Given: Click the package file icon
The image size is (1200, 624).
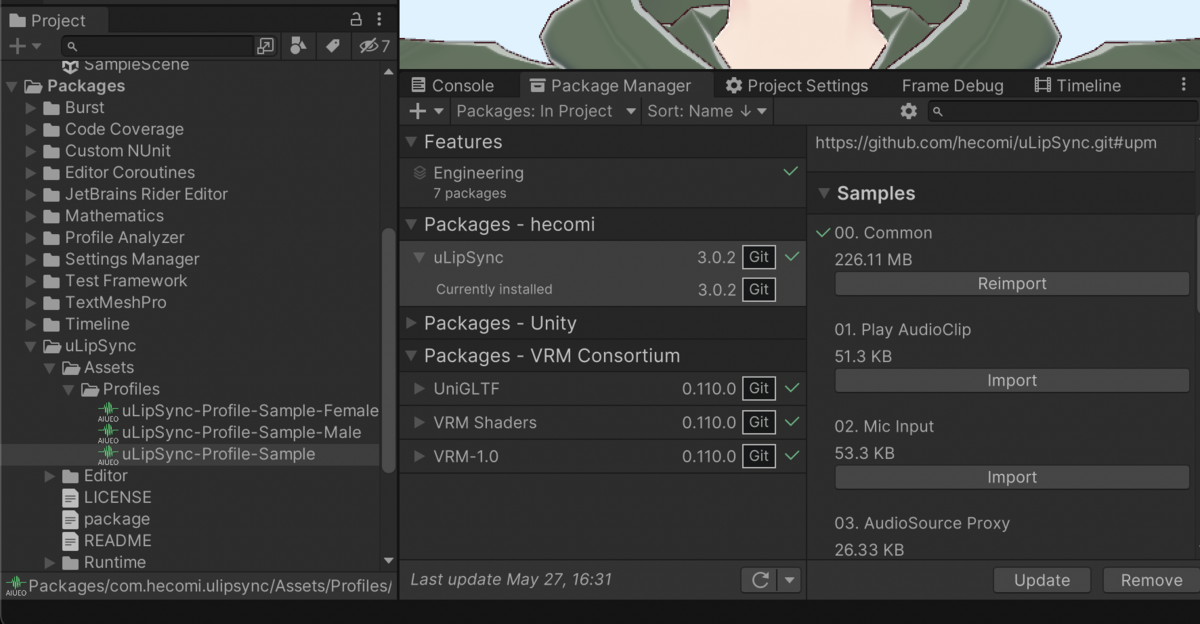Looking at the screenshot, I should point(71,520).
